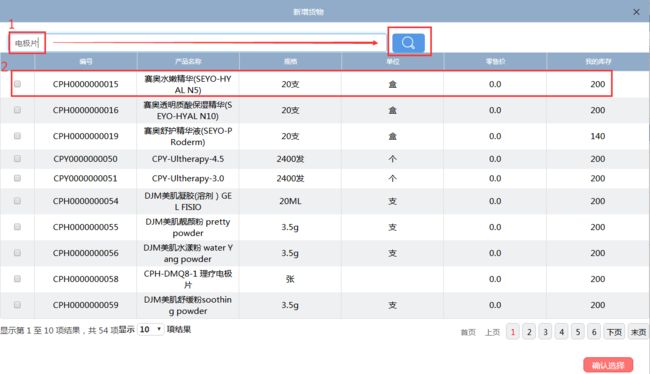This screenshot has height=374, width=650.
Task: Click the 末页 last page button
Action: (x=638, y=332)
